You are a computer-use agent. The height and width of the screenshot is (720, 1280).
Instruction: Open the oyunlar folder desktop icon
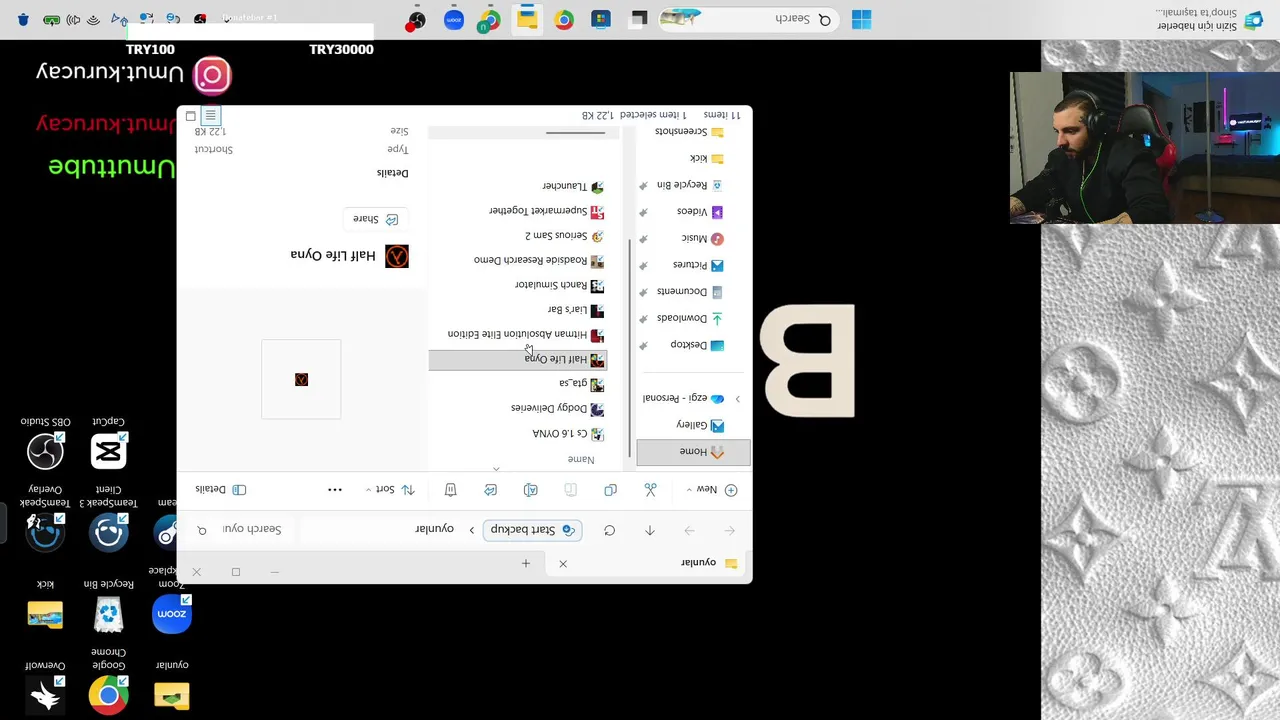click(x=172, y=687)
